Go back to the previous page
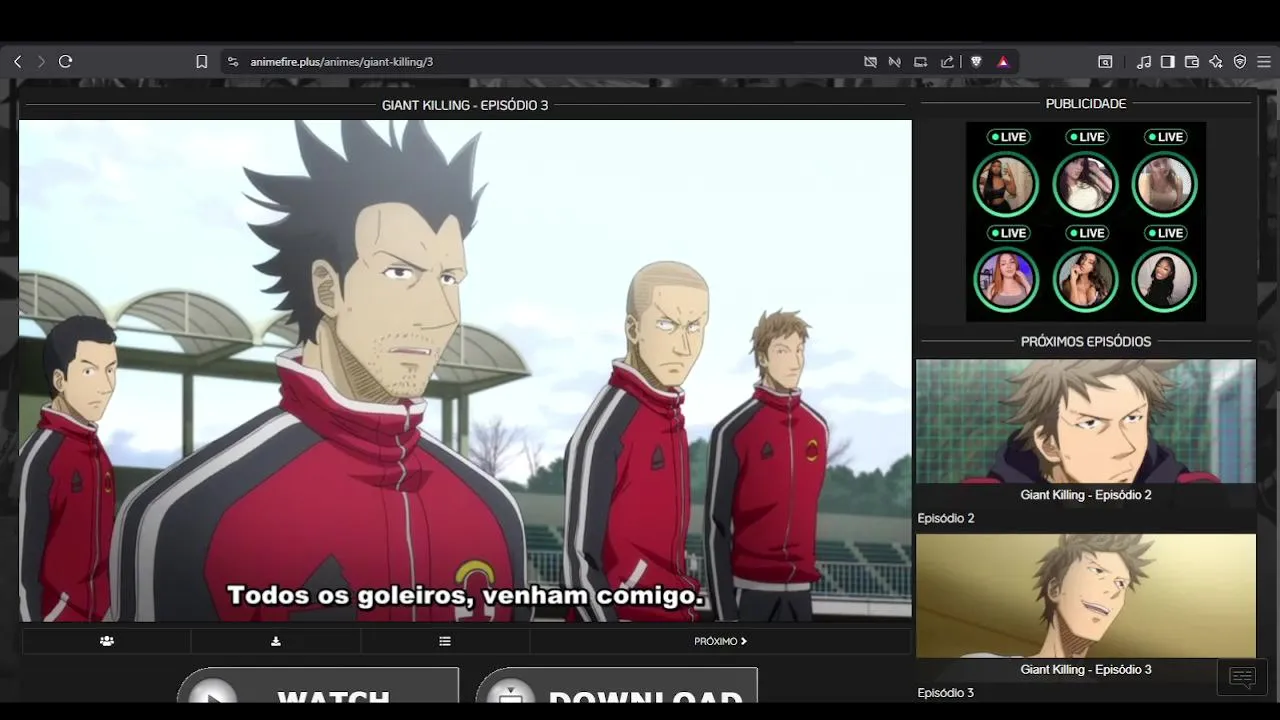Image resolution: width=1280 pixels, height=720 pixels. pyautogui.click(x=17, y=62)
